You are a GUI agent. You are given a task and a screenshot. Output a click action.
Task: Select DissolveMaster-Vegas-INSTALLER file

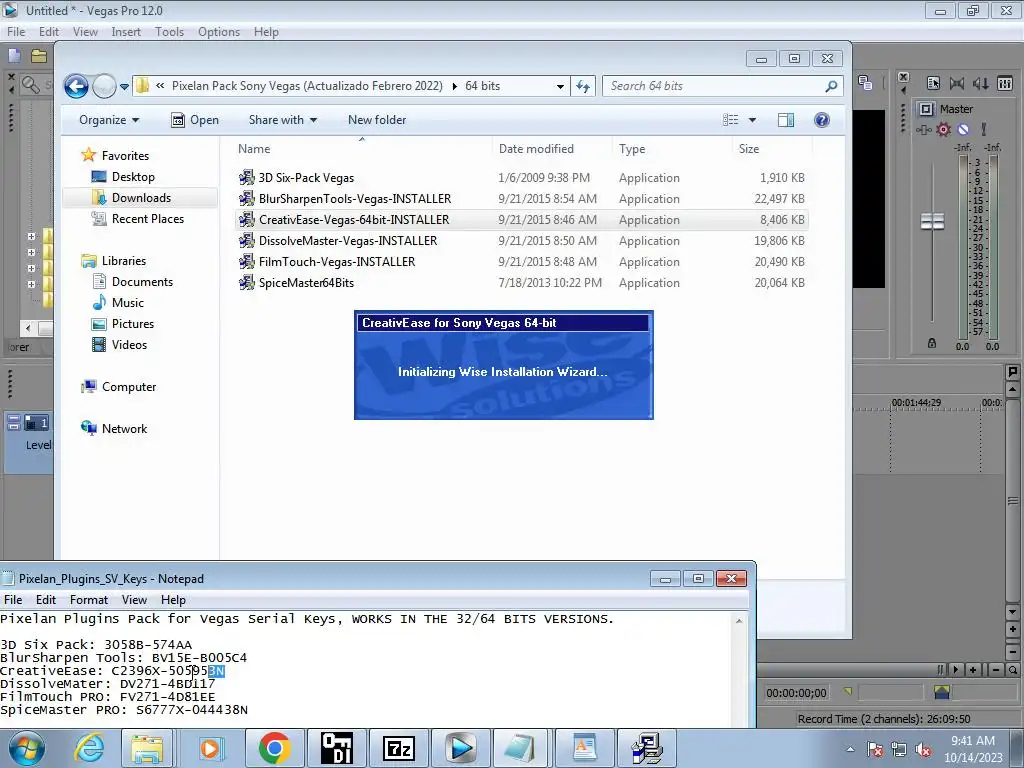[x=347, y=240]
